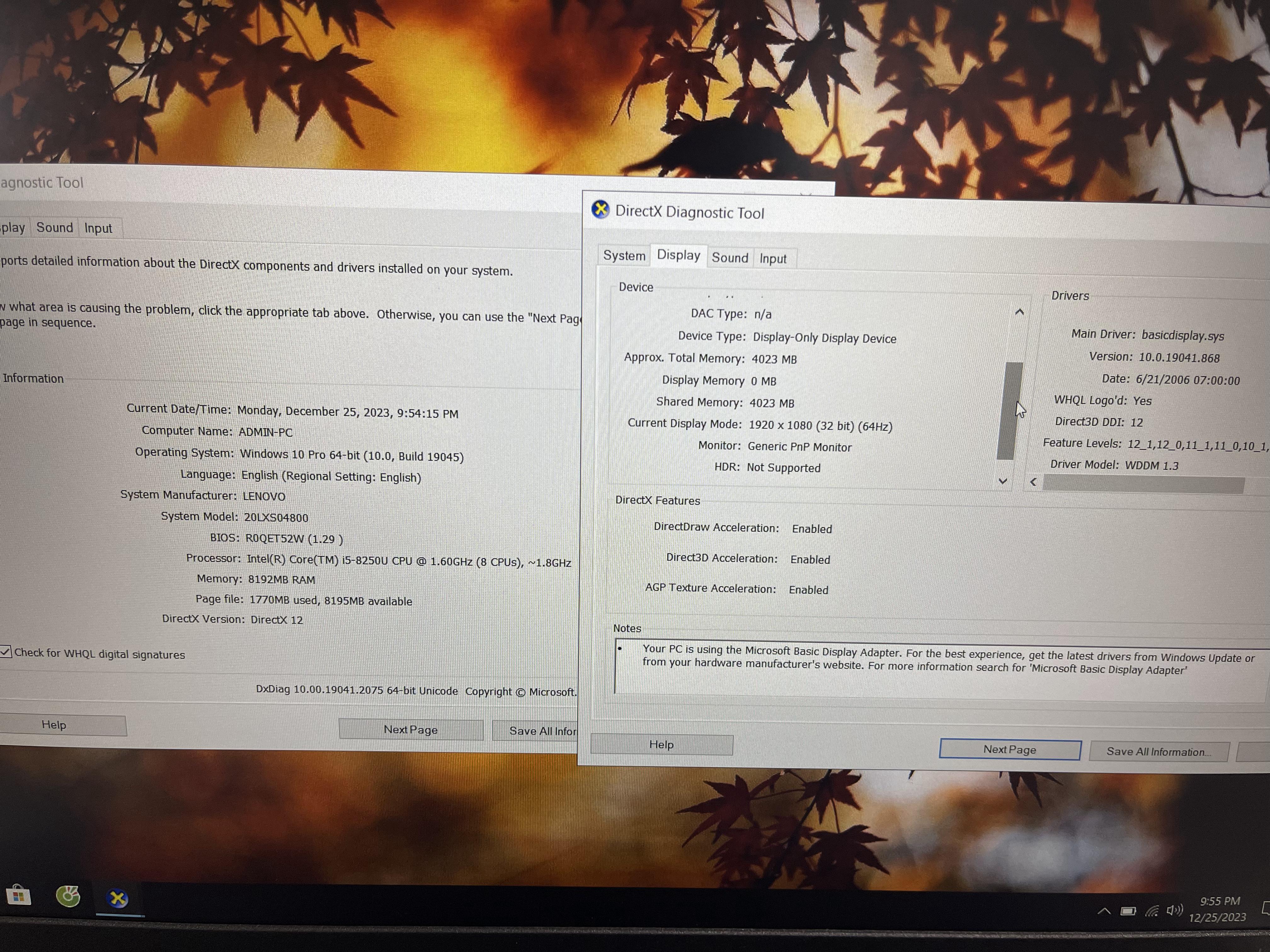Viewport: 1270px width, 952px height.
Task: Click the battery status tray icon
Action: [1128, 911]
